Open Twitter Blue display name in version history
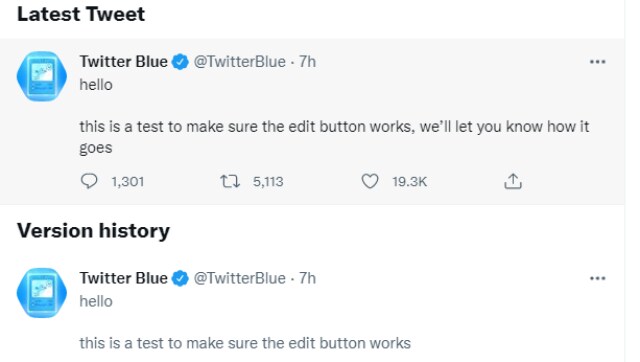This screenshot has width=640, height=362. 123,278
